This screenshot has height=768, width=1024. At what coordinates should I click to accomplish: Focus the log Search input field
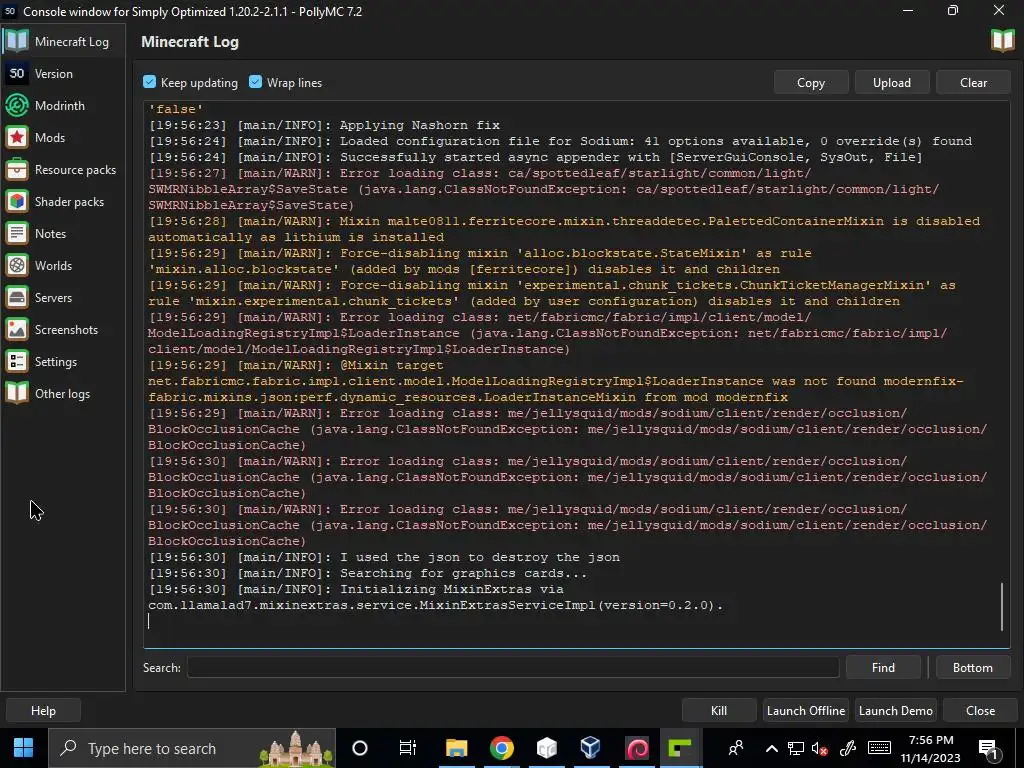pyautogui.click(x=513, y=667)
